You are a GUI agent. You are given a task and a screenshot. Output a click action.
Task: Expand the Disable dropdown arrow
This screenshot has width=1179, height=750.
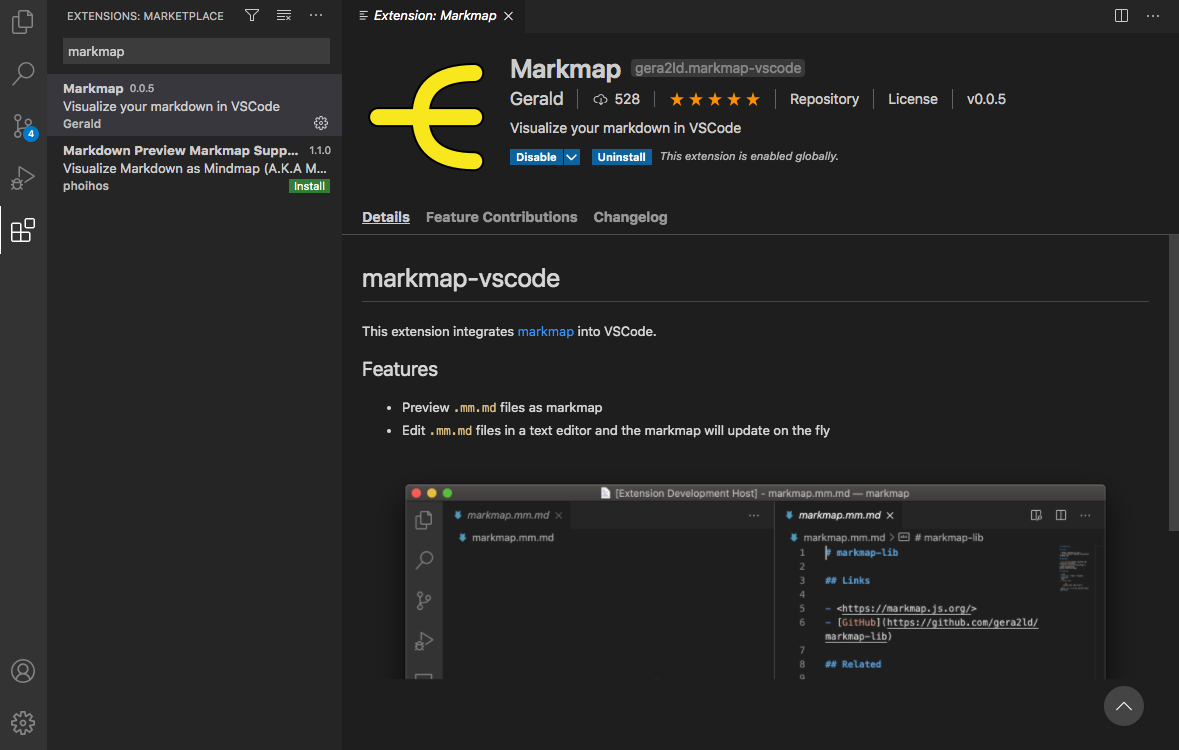571,156
